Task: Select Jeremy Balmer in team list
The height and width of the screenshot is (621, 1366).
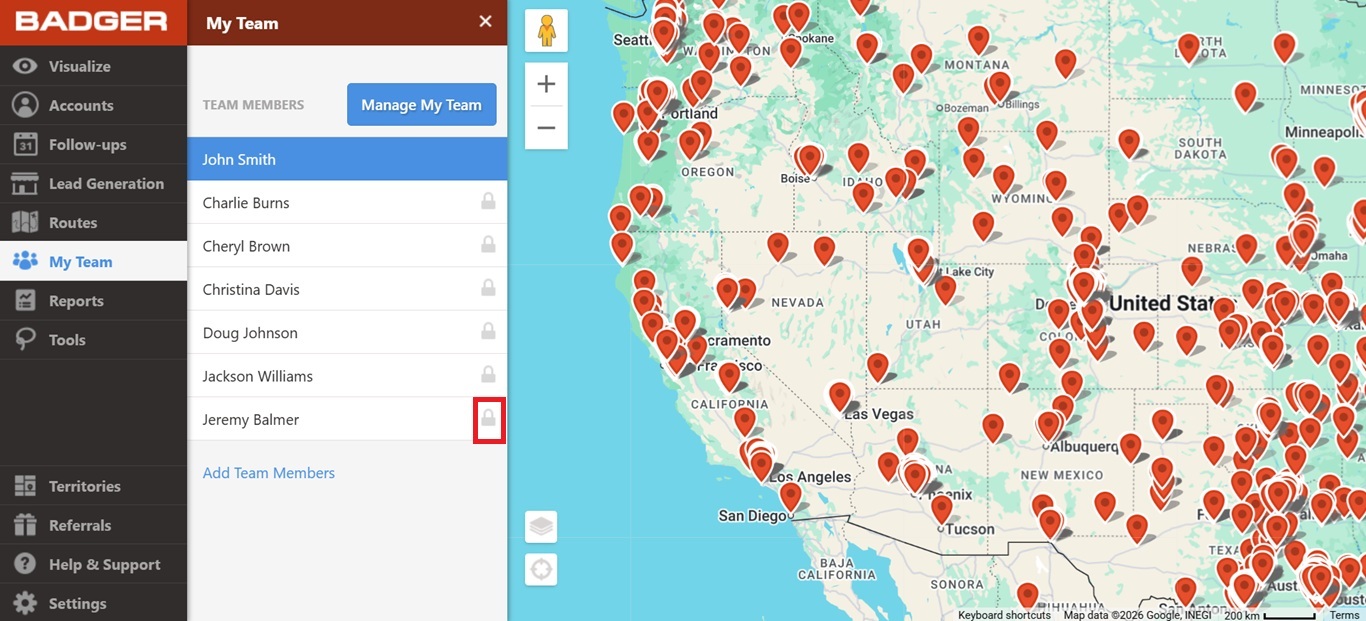Action: point(347,419)
